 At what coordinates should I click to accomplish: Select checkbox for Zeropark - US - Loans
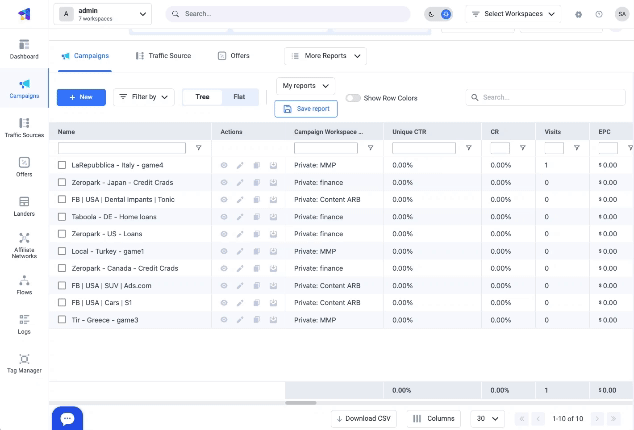[x=62, y=234]
